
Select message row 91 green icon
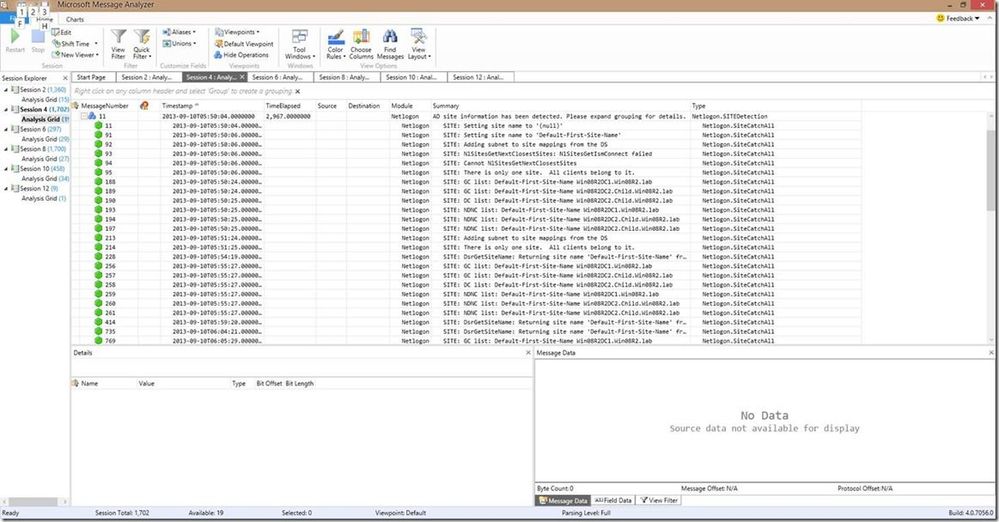click(99, 134)
